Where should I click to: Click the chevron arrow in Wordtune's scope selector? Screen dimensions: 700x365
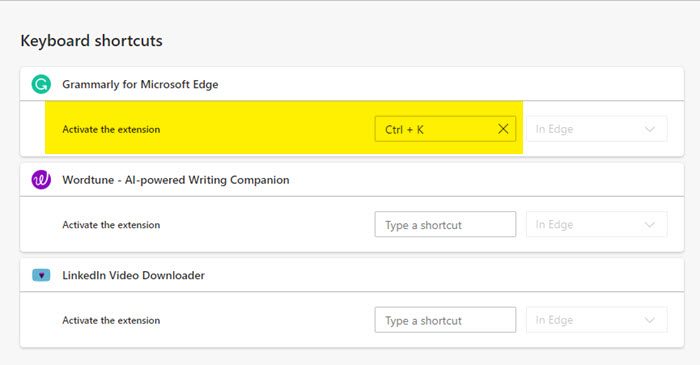[x=650, y=225]
